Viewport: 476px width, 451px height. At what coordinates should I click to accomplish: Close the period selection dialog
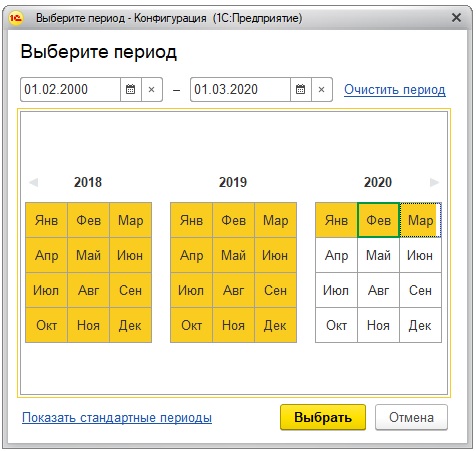tap(456, 17)
